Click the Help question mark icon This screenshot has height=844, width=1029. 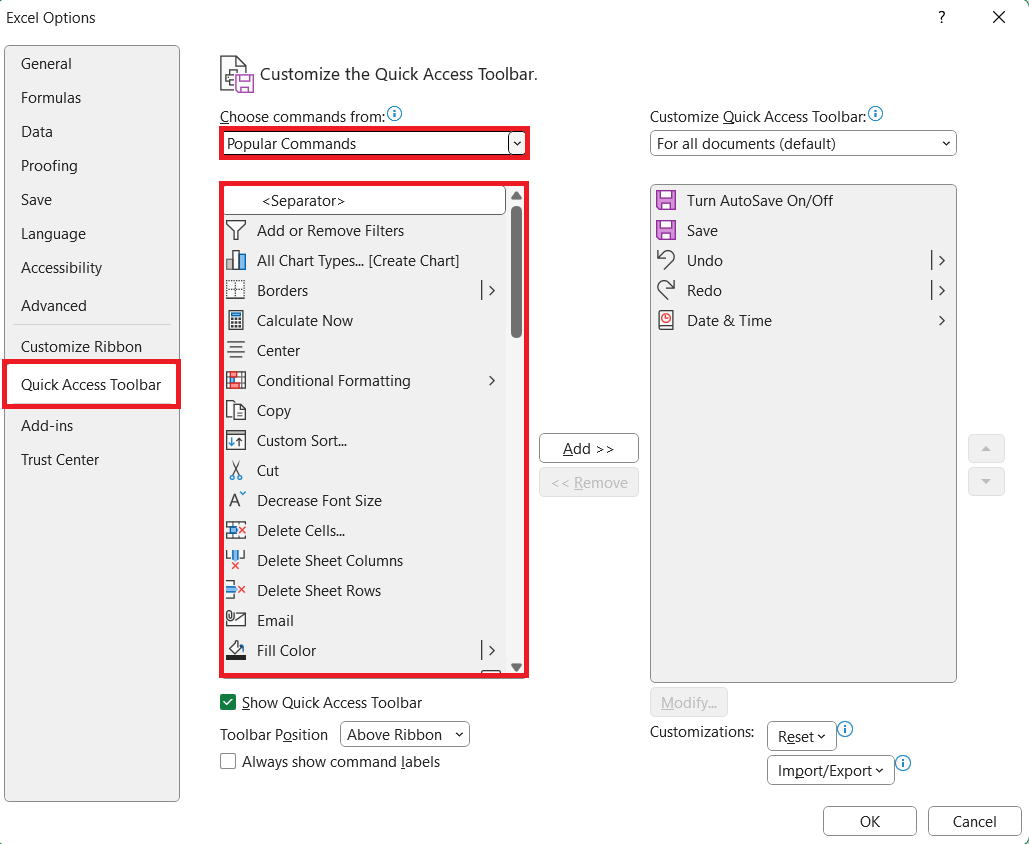point(942,18)
